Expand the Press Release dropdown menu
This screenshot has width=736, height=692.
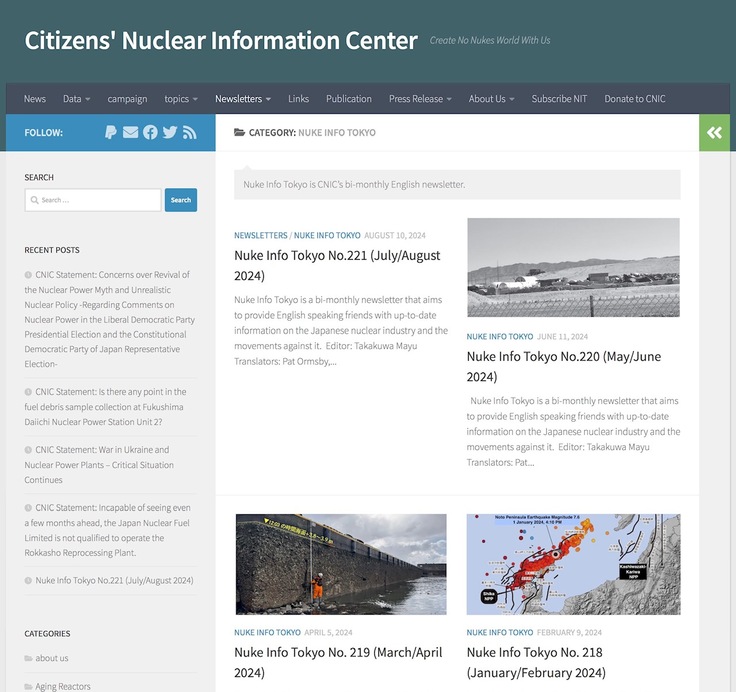(x=420, y=99)
